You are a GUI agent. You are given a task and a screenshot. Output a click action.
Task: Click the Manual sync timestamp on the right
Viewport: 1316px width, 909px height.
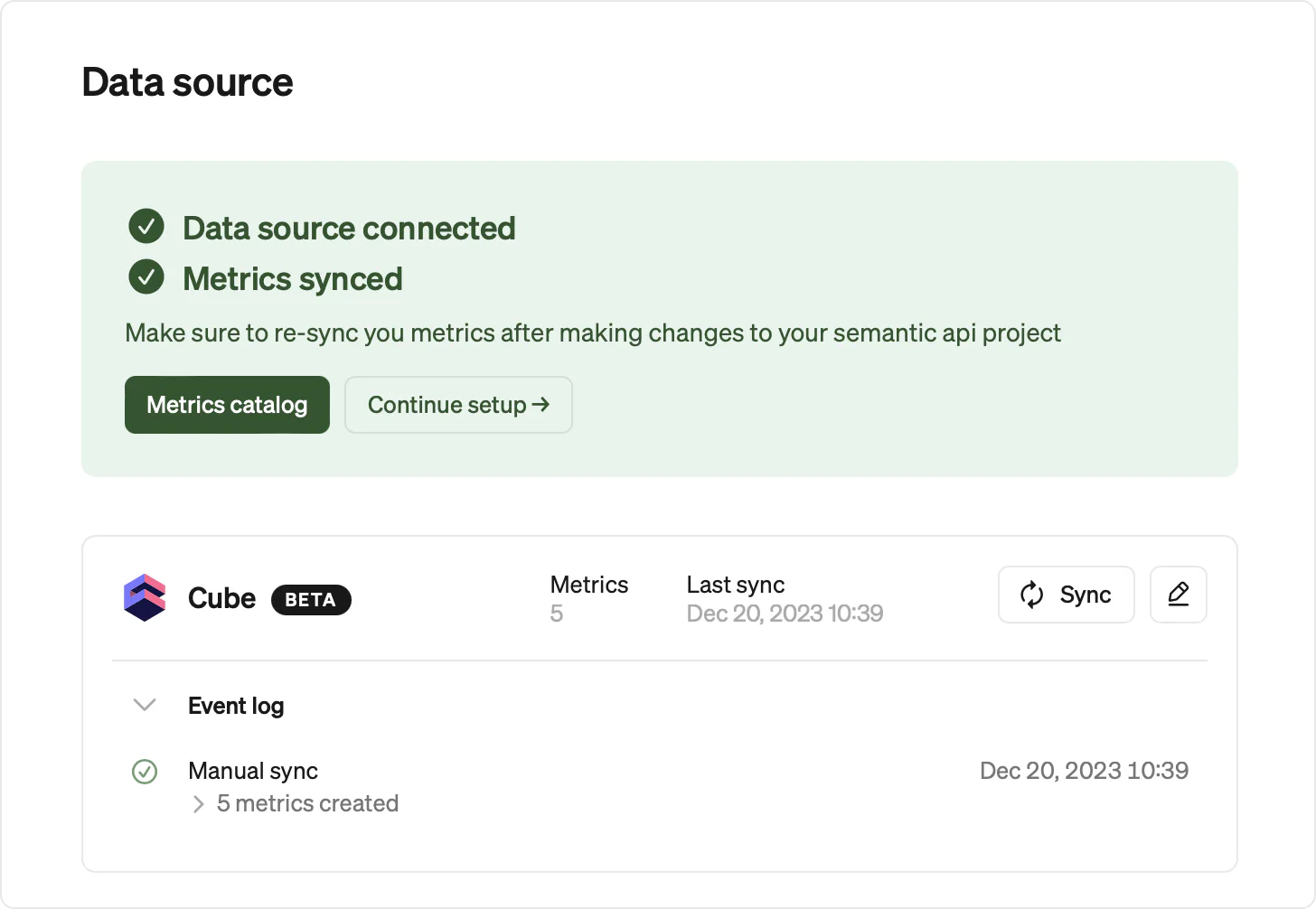[1084, 771]
